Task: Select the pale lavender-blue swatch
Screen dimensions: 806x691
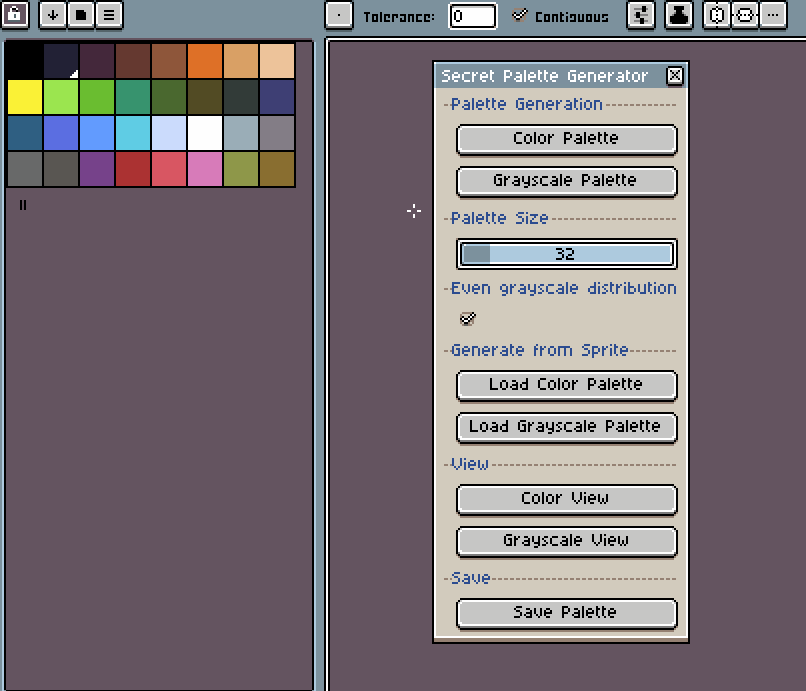Action: click(x=169, y=133)
